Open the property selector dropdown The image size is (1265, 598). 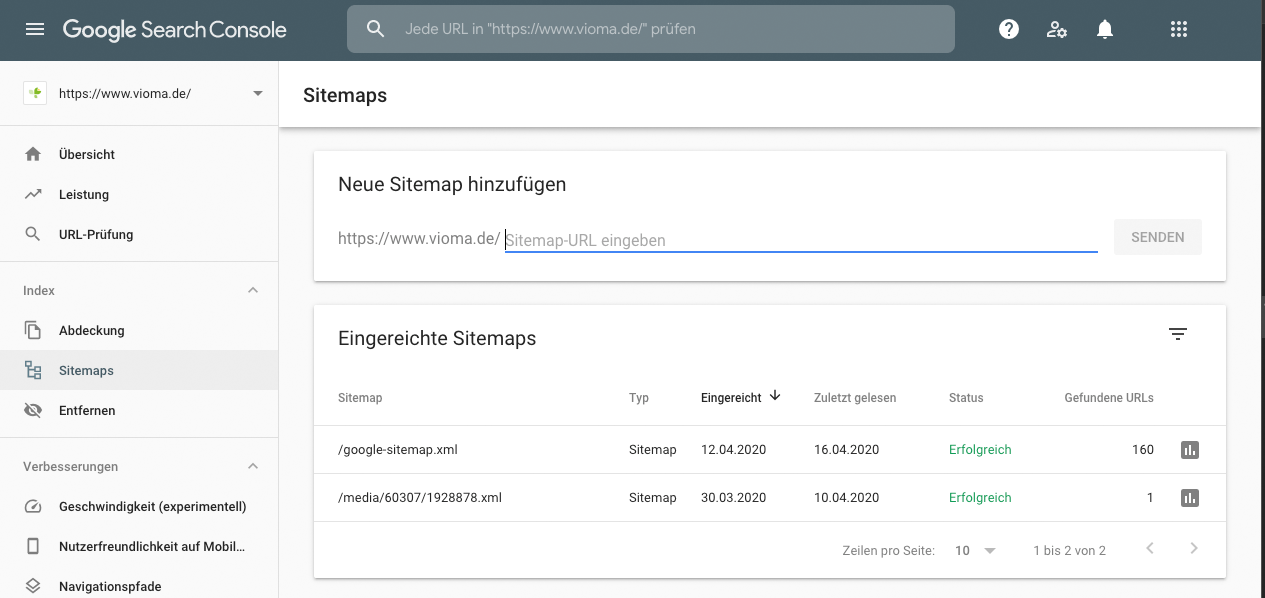coord(258,93)
